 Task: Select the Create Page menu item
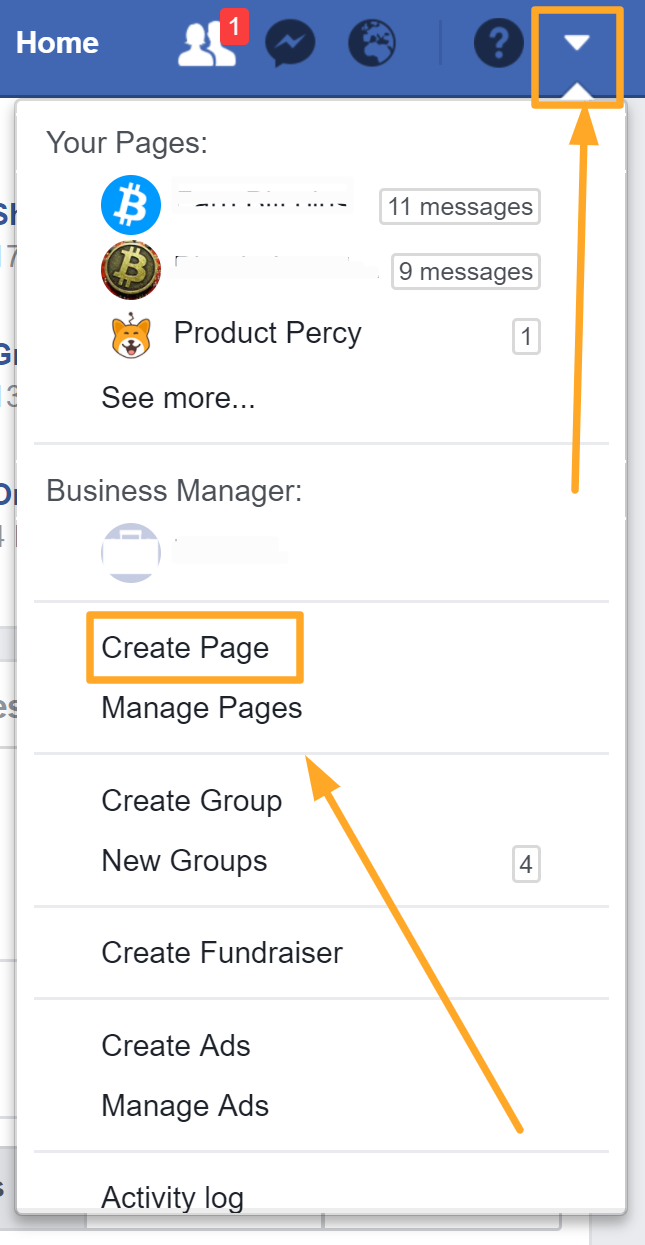[x=185, y=648]
